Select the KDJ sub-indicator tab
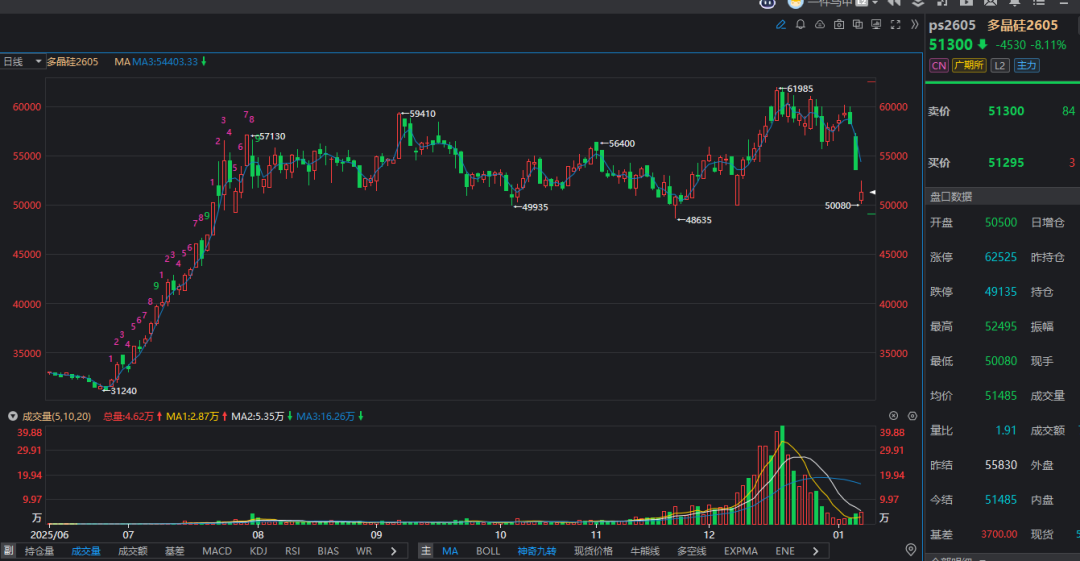This screenshot has width=1080, height=561. (x=259, y=551)
